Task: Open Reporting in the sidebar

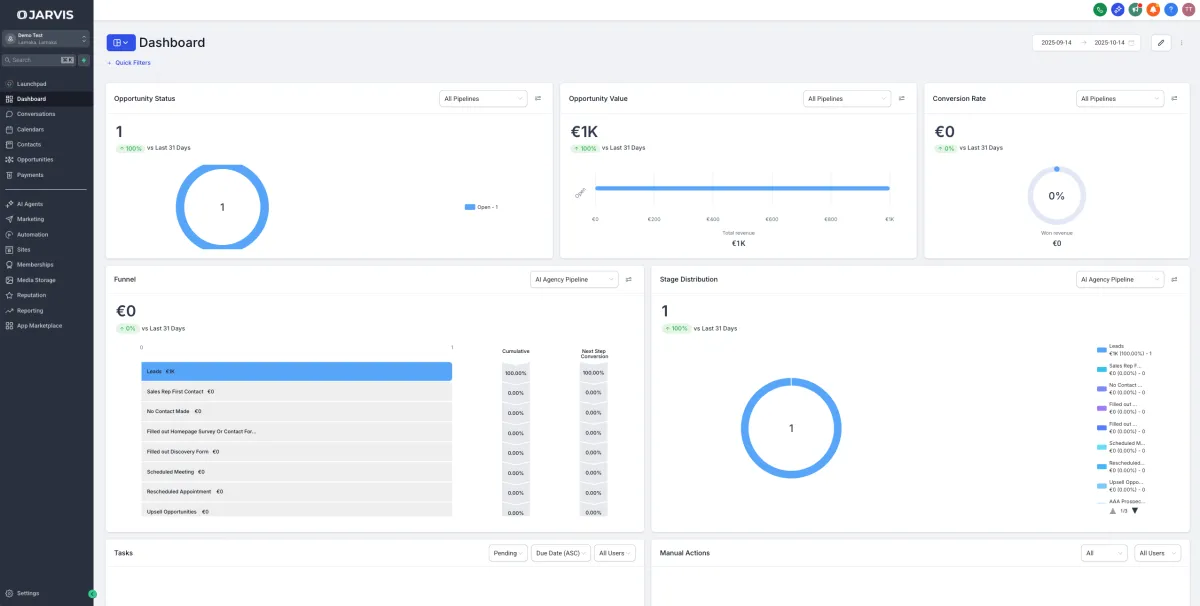Action: point(46,310)
